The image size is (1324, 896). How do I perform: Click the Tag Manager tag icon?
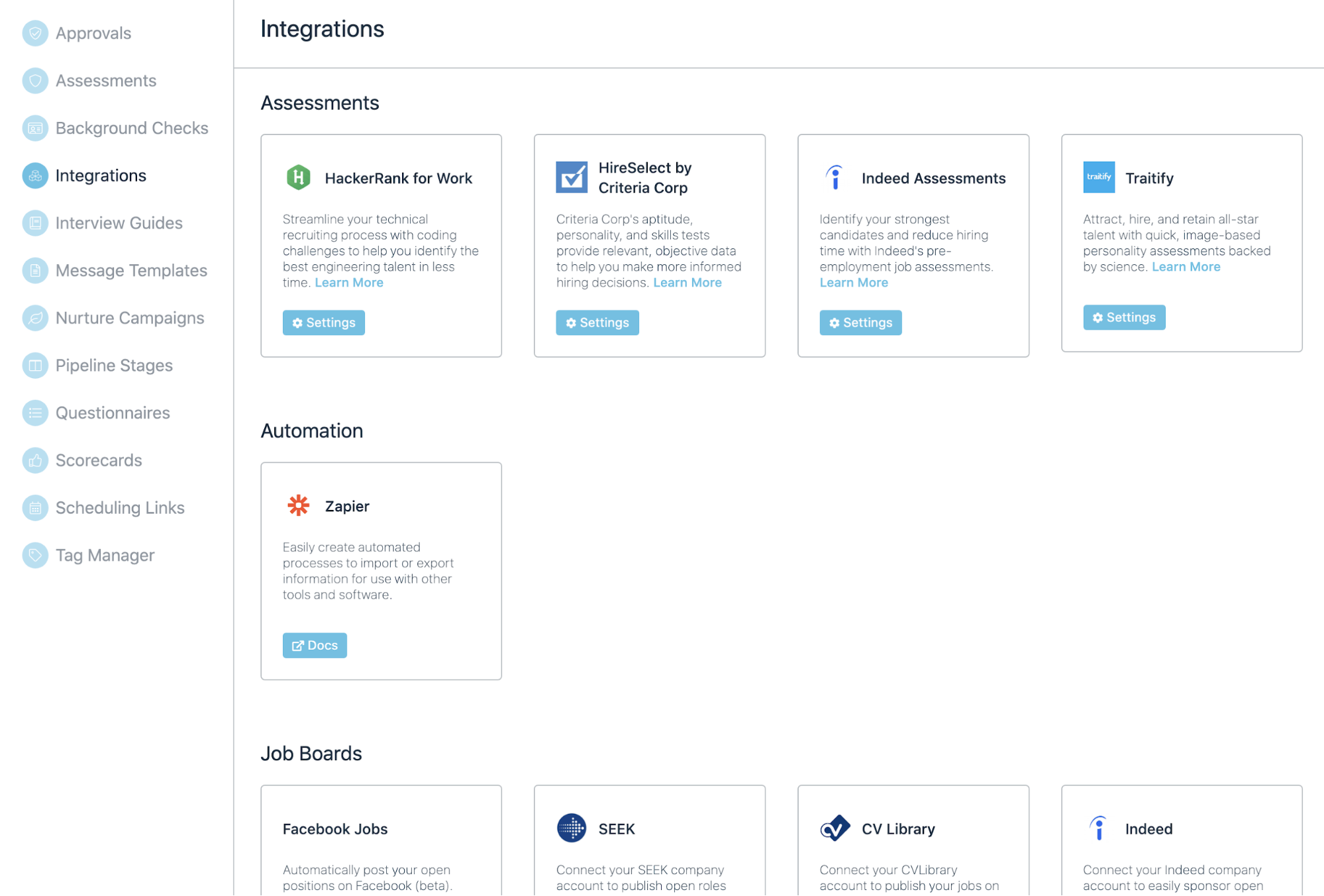[x=35, y=555]
